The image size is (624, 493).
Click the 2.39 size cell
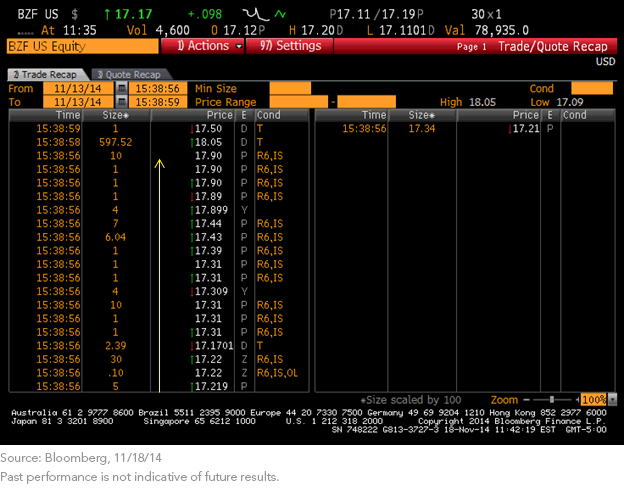115,345
